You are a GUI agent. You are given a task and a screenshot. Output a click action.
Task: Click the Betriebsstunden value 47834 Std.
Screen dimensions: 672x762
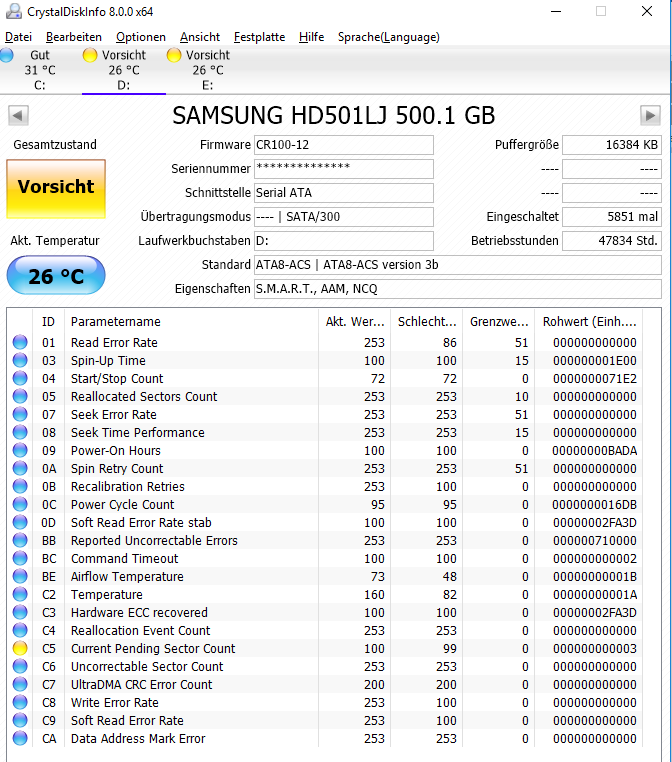point(612,241)
